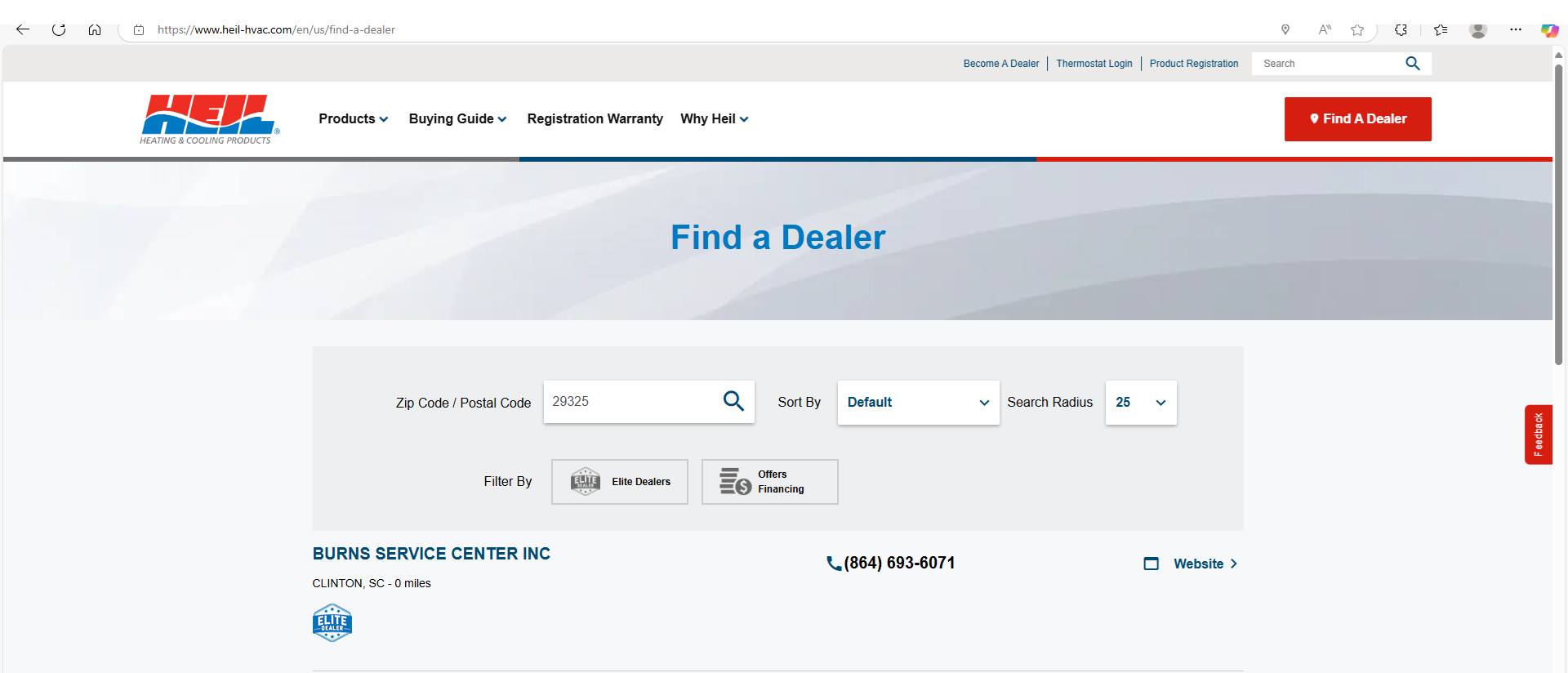Open the favorites list icon

[1441, 30]
